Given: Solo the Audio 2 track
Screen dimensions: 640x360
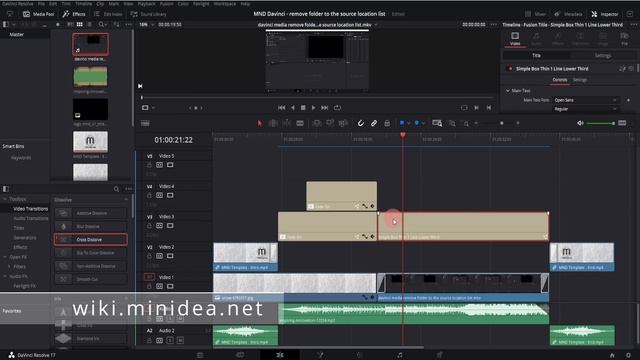Looking at the screenshot, I should (x=170, y=340).
